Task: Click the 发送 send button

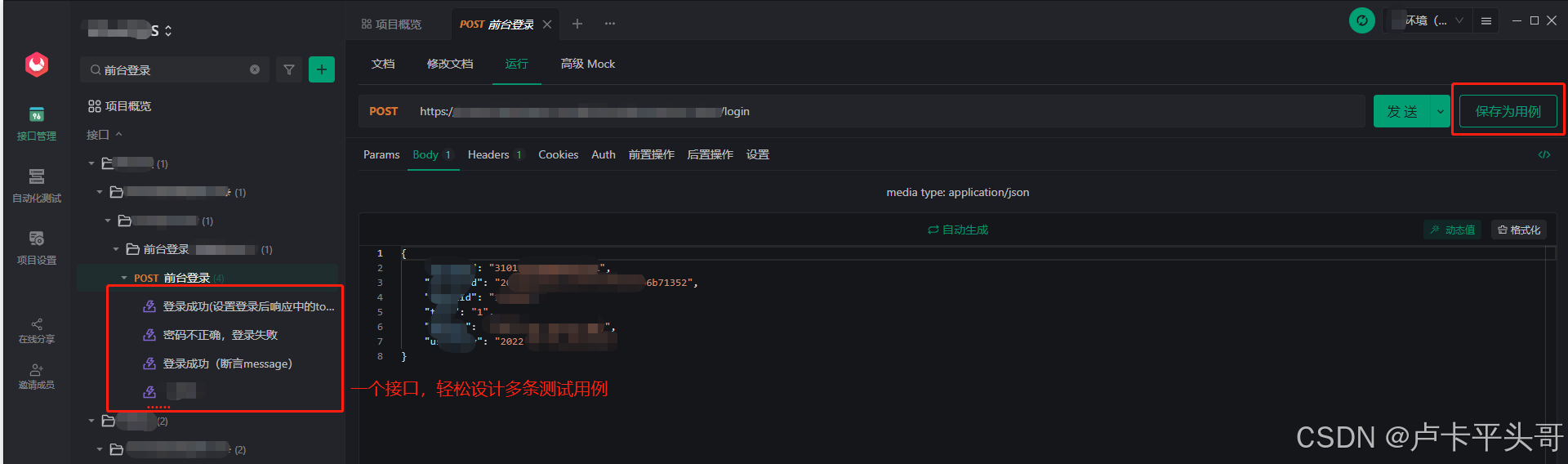Action: [1403, 111]
